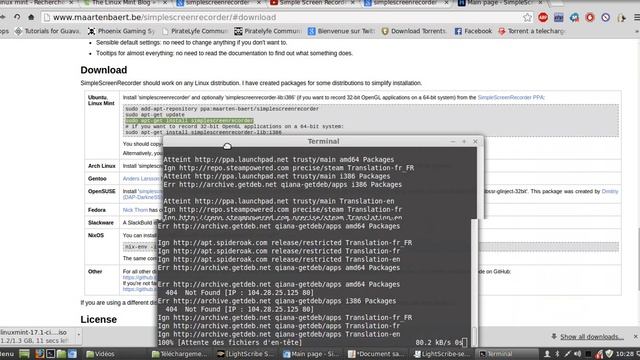The height and width of the screenshot is (360, 640).
Task: Switch to the LightScribe S... taskbar window
Action: click(x=245, y=354)
